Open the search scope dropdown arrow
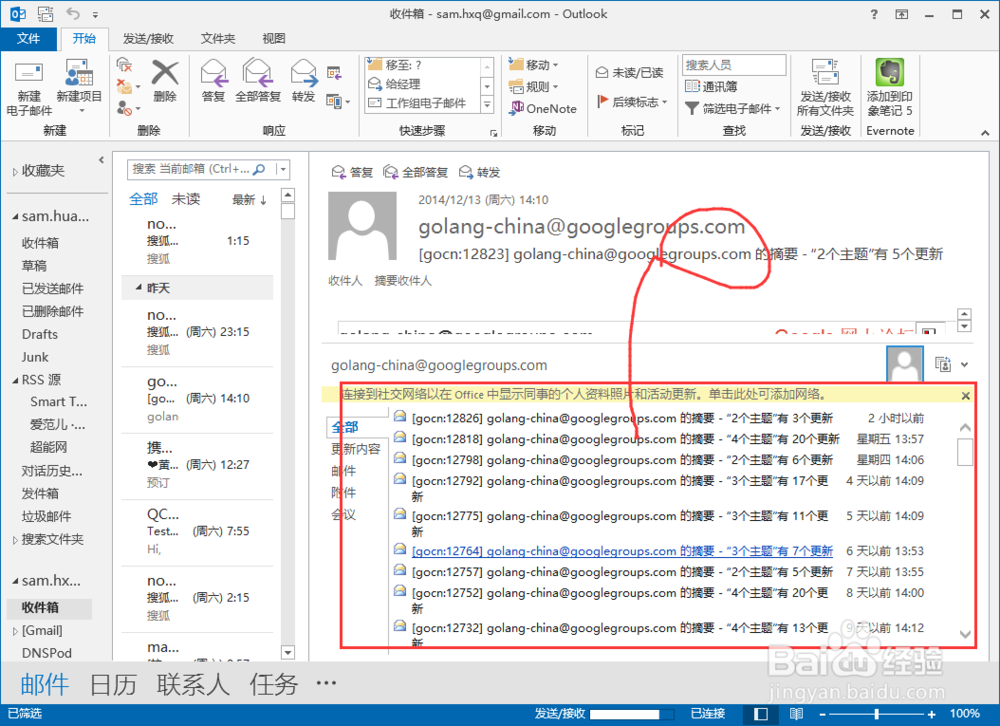The width and height of the screenshot is (1000, 726). [x=283, y=169]
